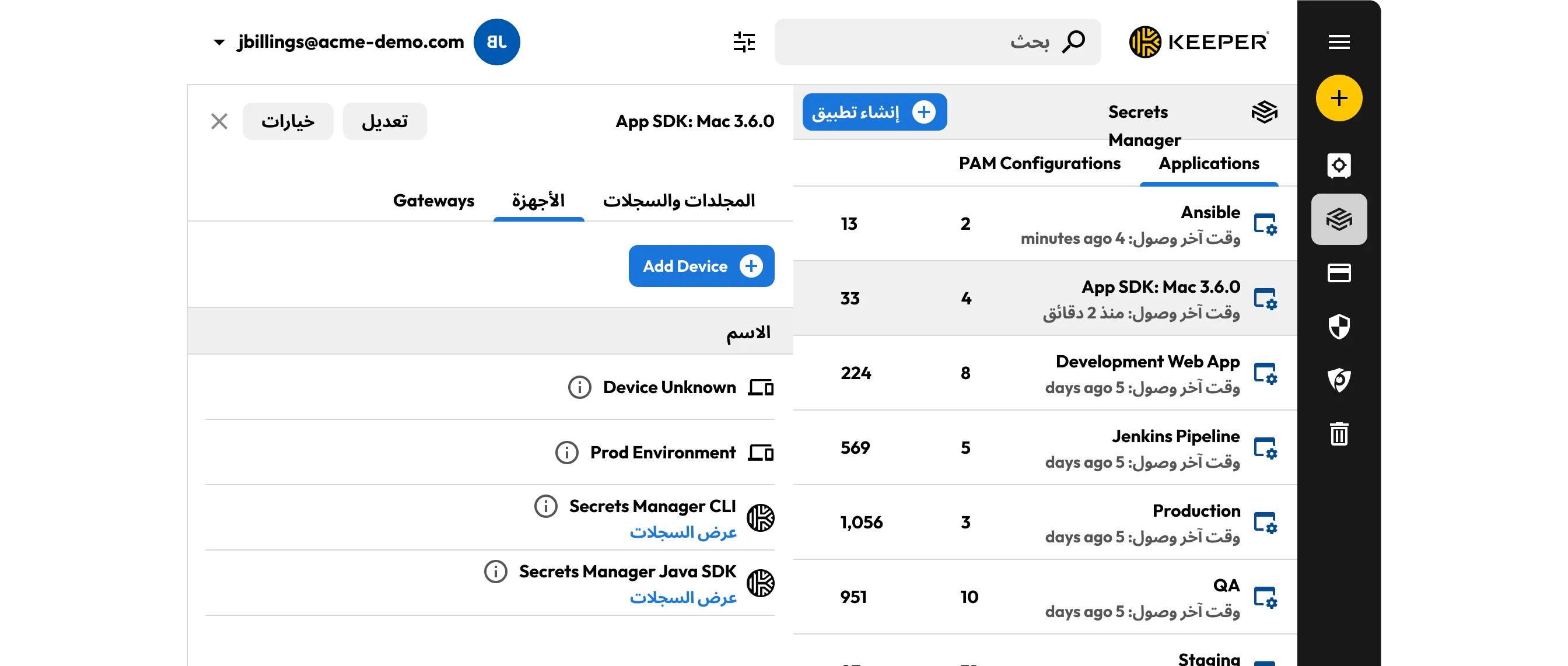Viewport: 1568px width, 666px height.
Task: Open the trash bin sidebar icon
Action: pos(1339,434)
